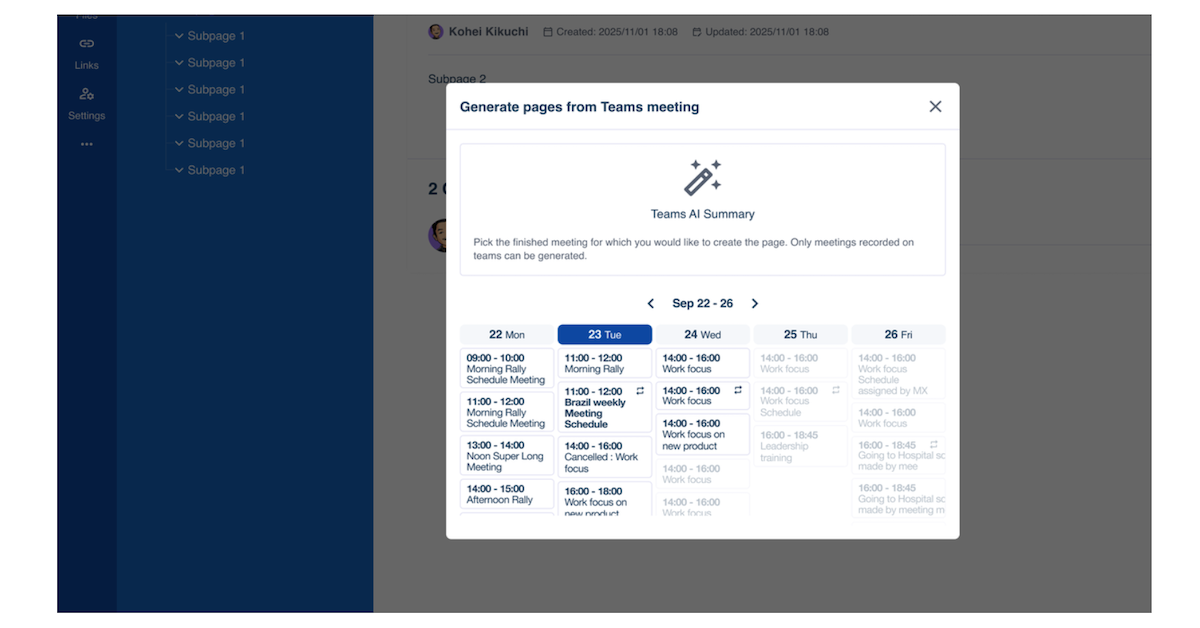Select the 25 Thu day header

(x=800, y=335)
